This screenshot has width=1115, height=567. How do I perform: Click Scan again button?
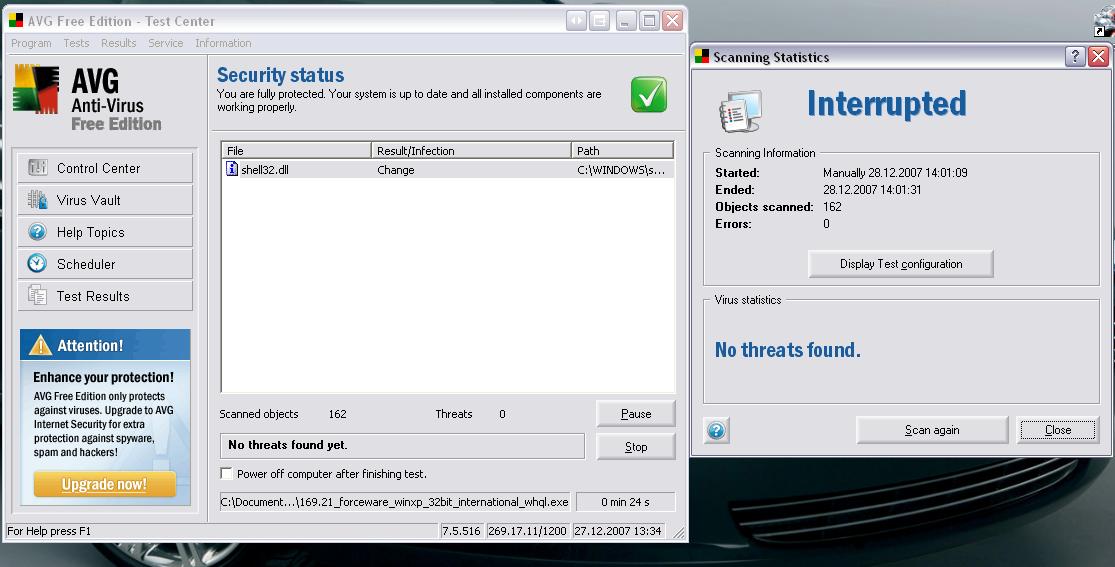coord(932,430)
